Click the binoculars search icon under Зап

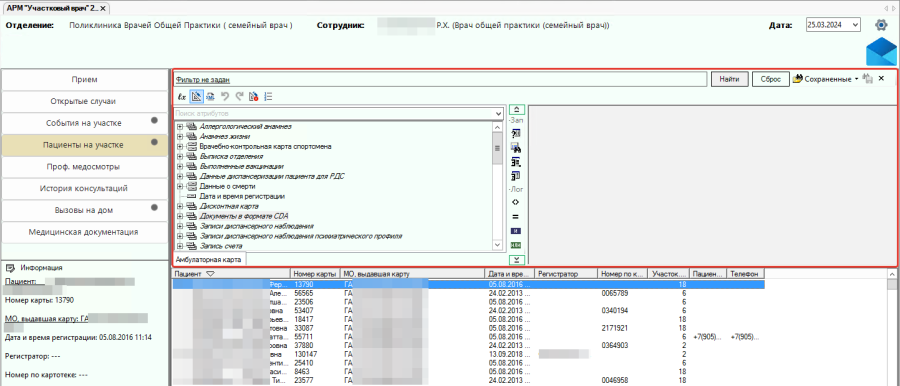tap(515, 148)
